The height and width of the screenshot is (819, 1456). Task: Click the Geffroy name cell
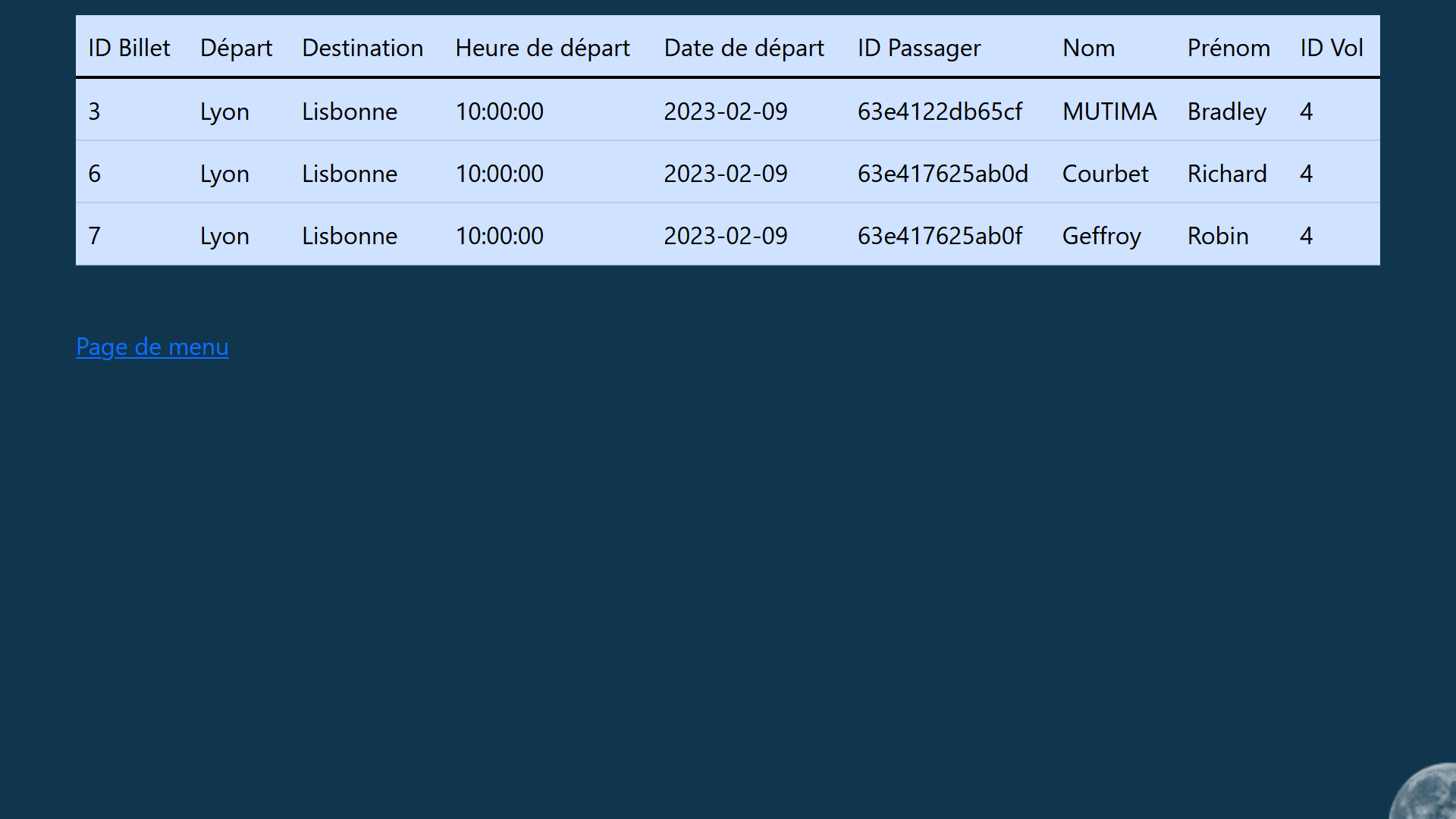point(1101,236)
